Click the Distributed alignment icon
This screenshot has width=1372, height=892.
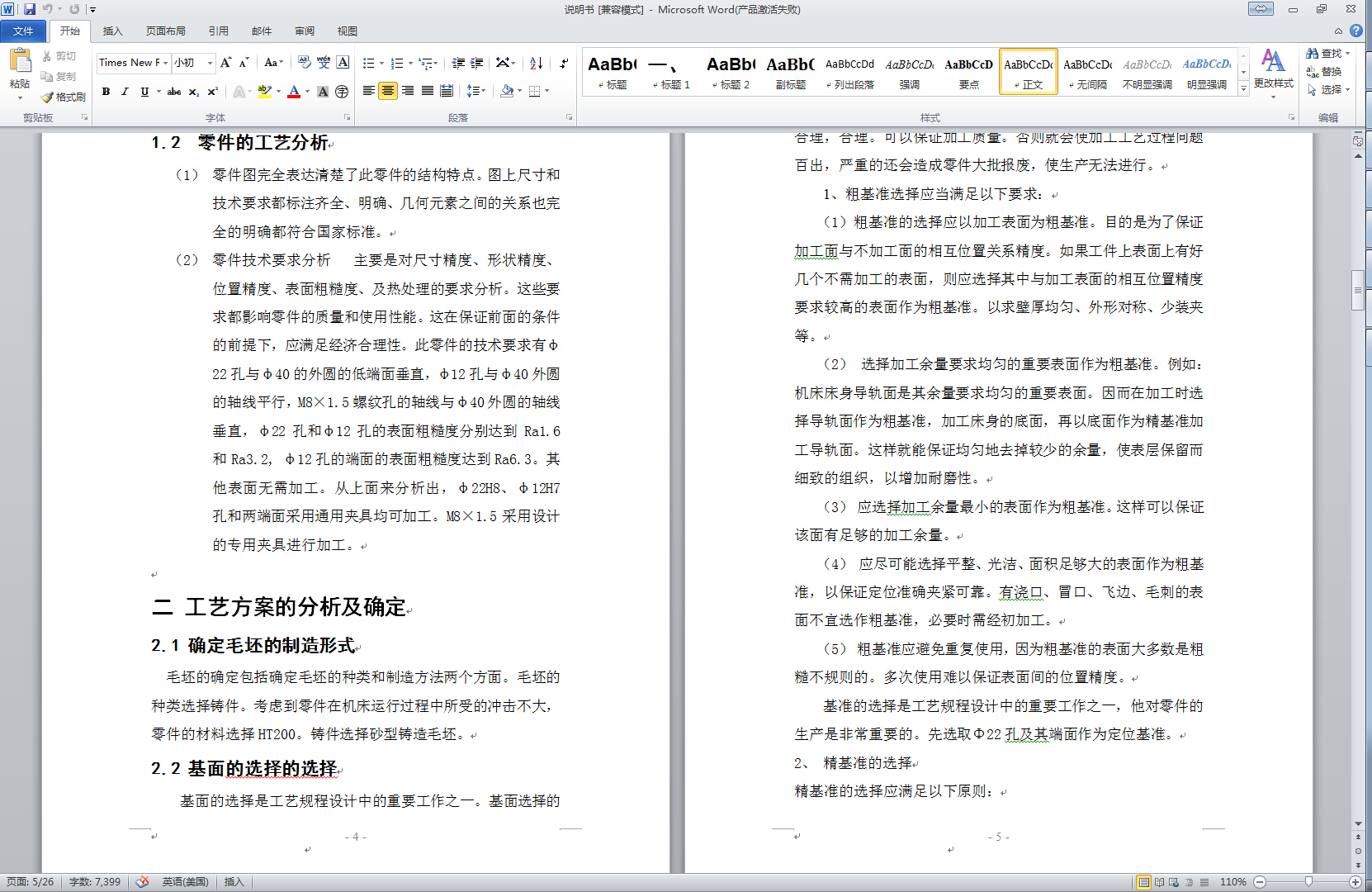pos(447,91)
